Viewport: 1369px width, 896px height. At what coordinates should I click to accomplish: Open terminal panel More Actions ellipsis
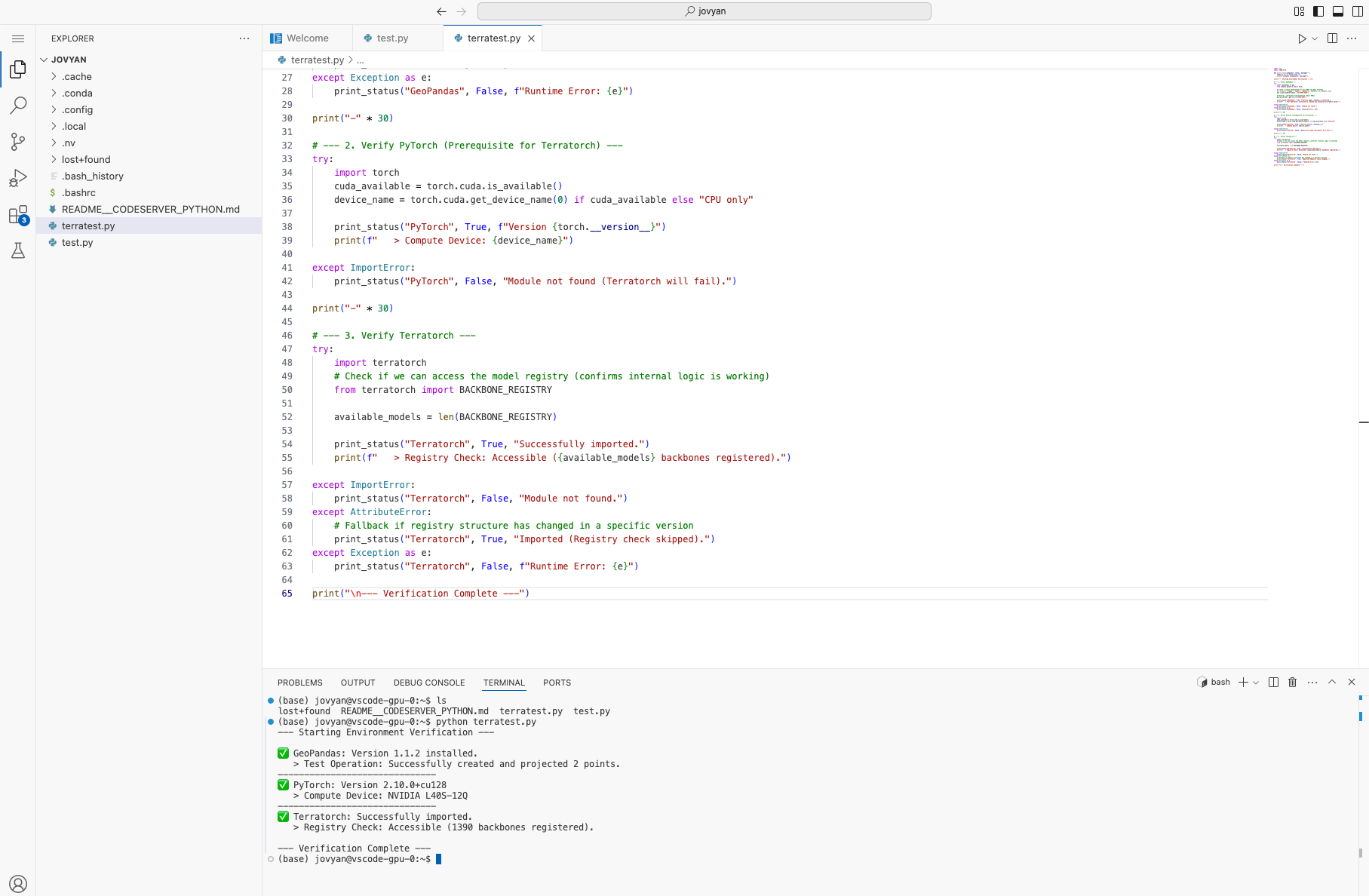tap(1312, 682)
